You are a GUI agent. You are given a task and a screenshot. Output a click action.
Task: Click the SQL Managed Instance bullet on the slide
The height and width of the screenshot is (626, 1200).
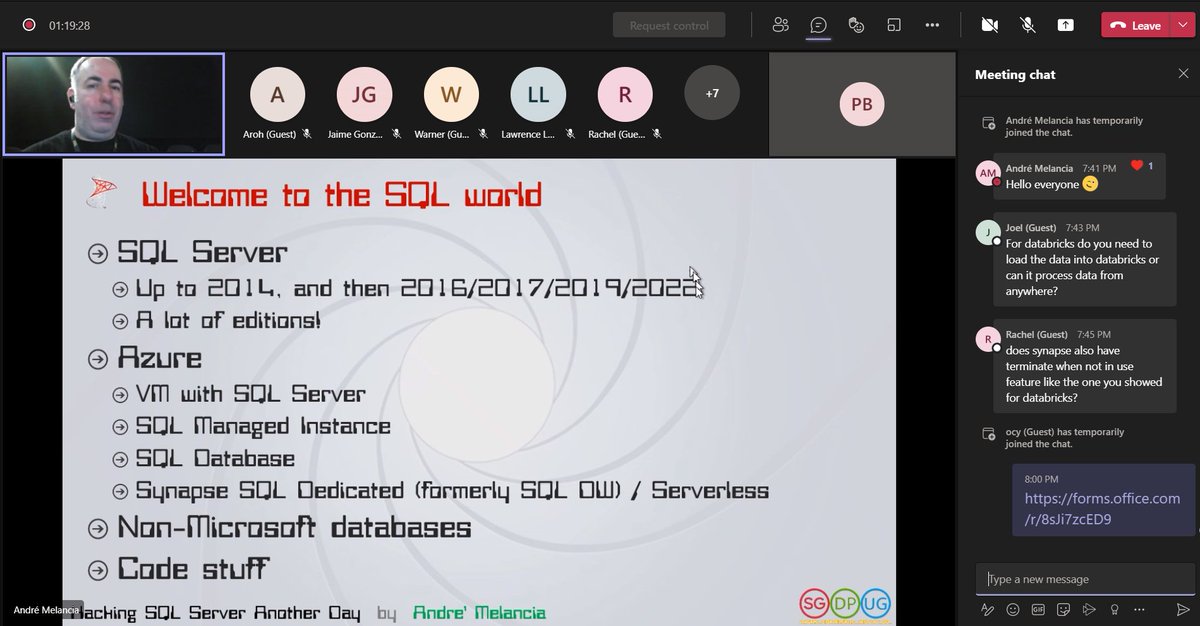pyautogui.click(x=263, y=427)
